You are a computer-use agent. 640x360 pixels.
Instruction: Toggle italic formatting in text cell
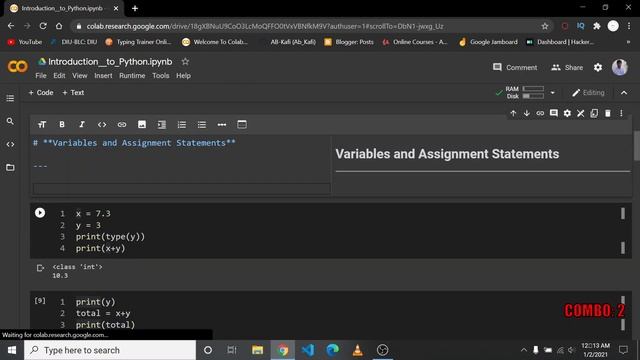click(82, 124)
